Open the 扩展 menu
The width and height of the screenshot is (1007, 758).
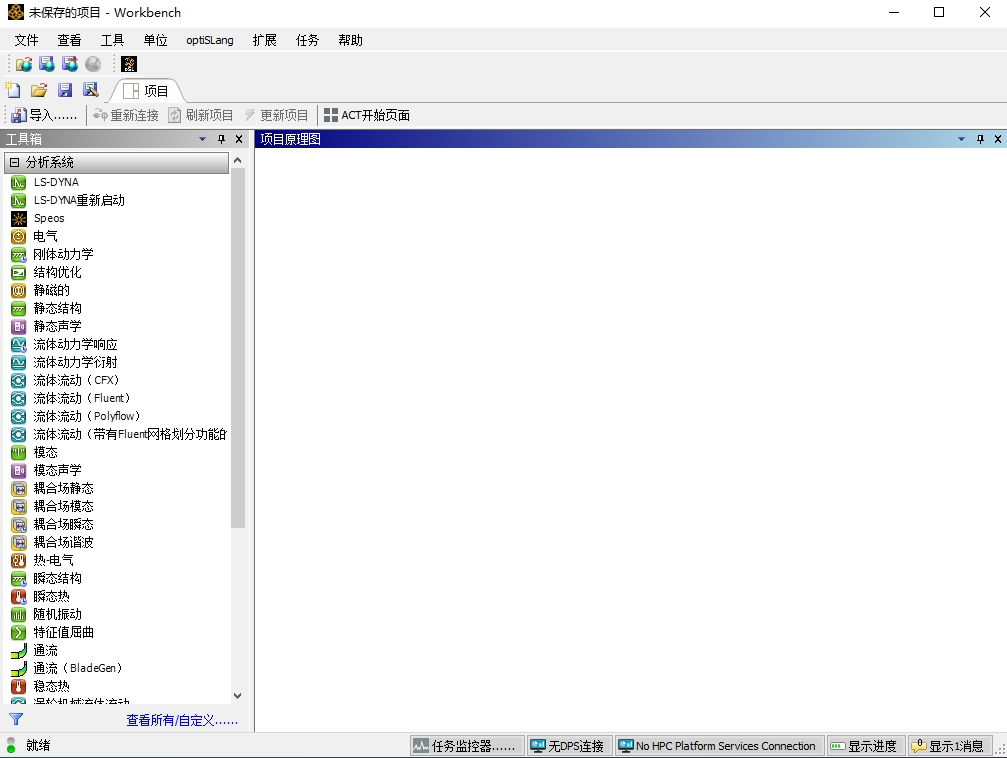tap(264, 40)
